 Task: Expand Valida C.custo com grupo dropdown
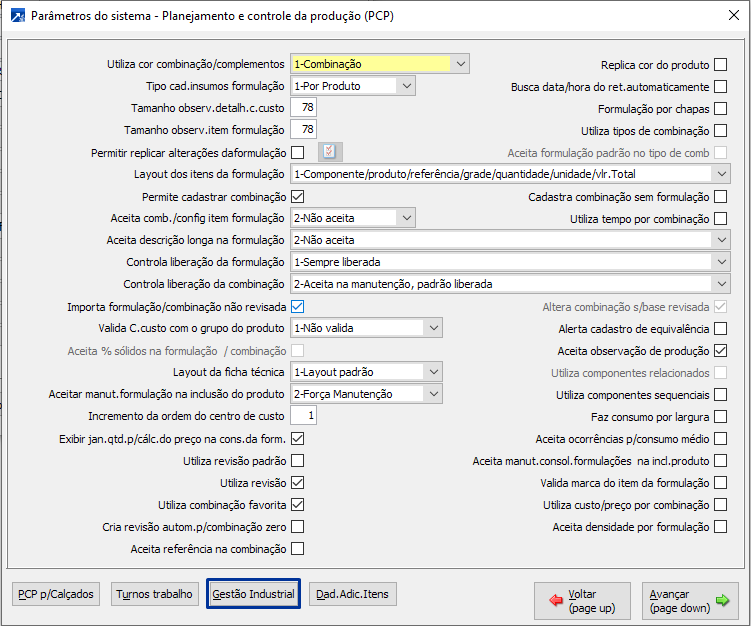pyautogui.click(x=366, y=328)
